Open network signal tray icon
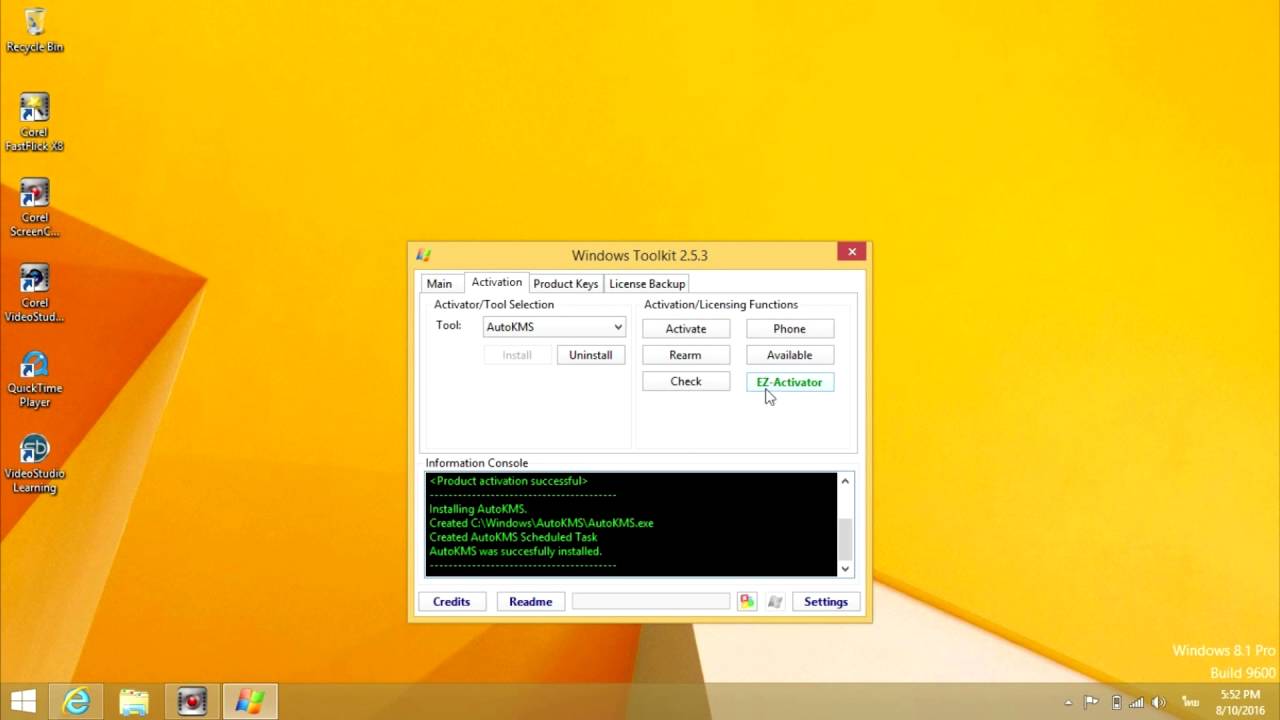The height and width of the screenshot is (720, 1280). [x=1137, y=702]
